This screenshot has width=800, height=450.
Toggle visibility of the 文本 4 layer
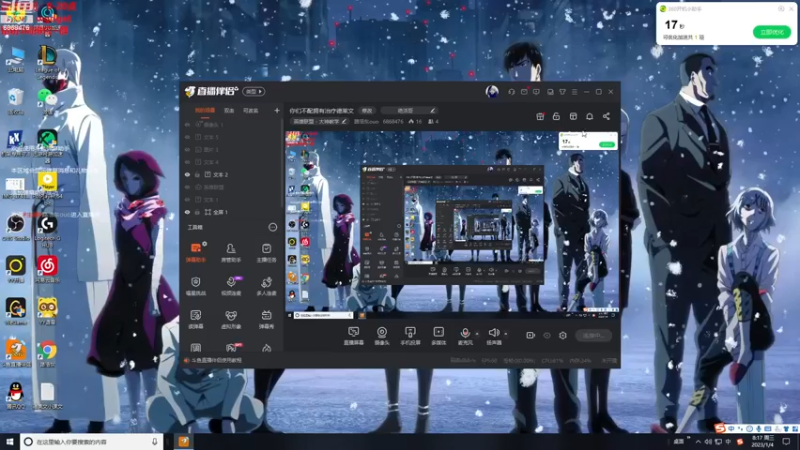pos(187,162)
